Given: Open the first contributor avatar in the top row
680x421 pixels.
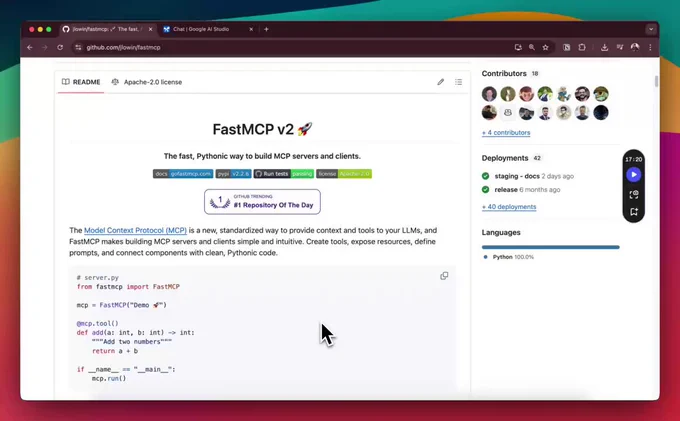Looking at the screenshot, I should coord(489,94).
